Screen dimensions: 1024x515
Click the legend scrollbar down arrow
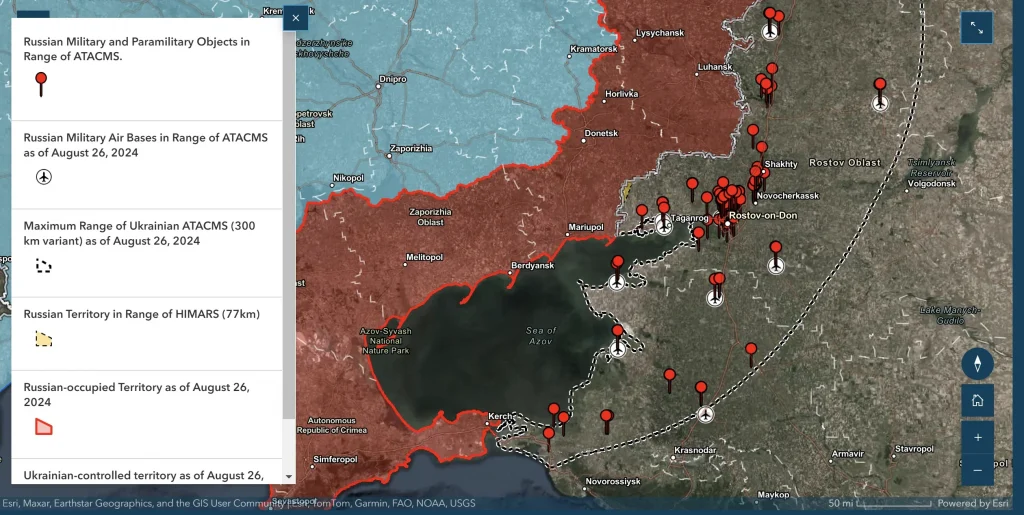(x=289, y=477)
